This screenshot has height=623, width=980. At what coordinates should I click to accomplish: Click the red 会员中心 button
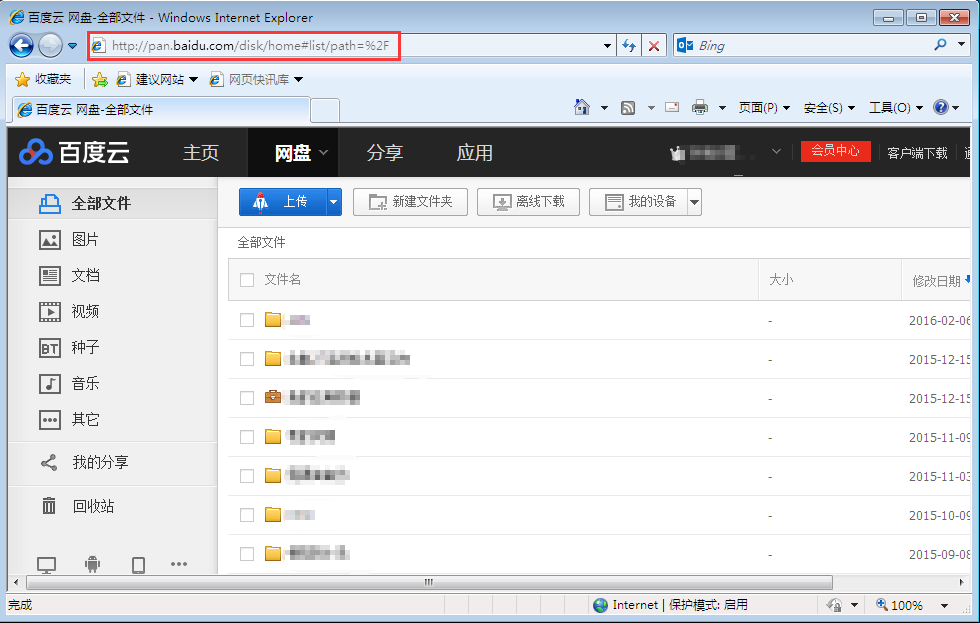point(836,151)
